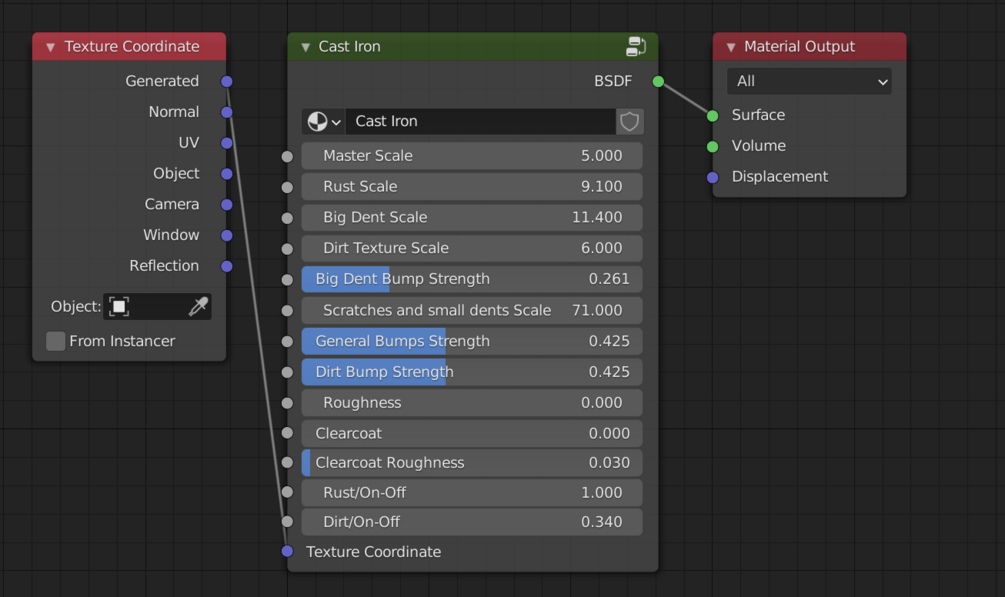The image size is (1005, 597).
Task: Open the node tree browse sphere icon
Action: click(x=323, y=121)
